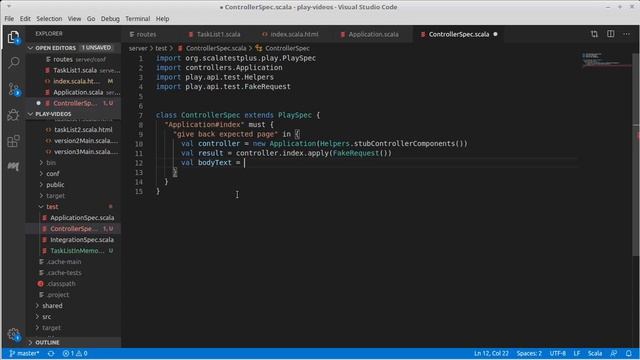Open the Extensions view icon
640x360 pixels.
[13, 141]
